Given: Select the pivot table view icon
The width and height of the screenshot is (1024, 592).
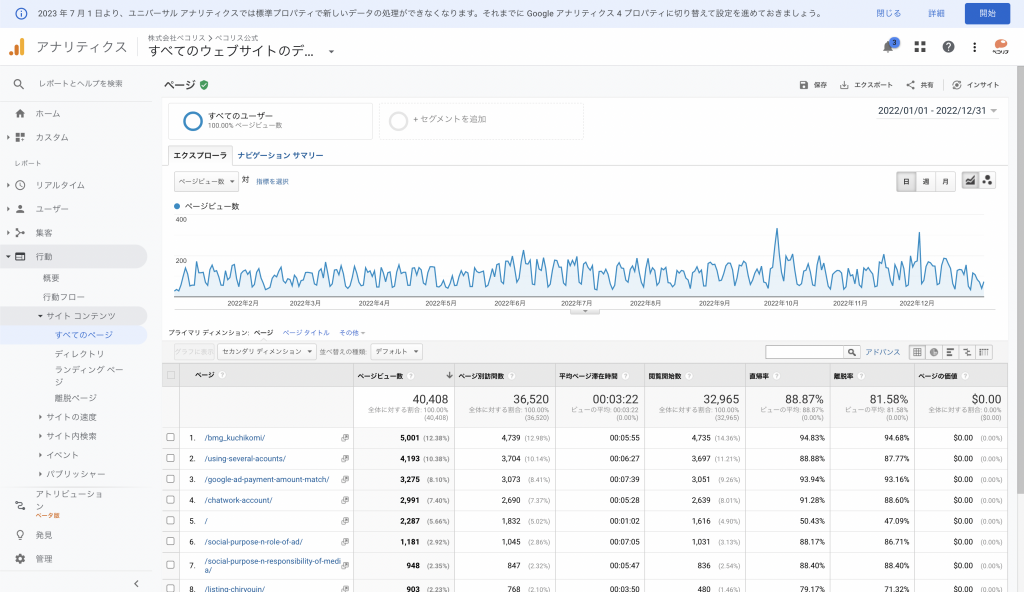Looking at the screenshot, I should [x=984, y=352].
